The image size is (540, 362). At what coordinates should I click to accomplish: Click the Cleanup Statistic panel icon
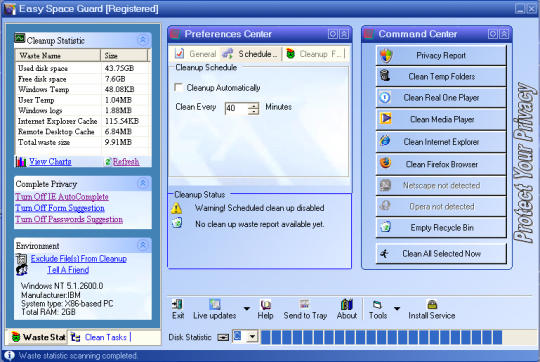pos(20,38)
